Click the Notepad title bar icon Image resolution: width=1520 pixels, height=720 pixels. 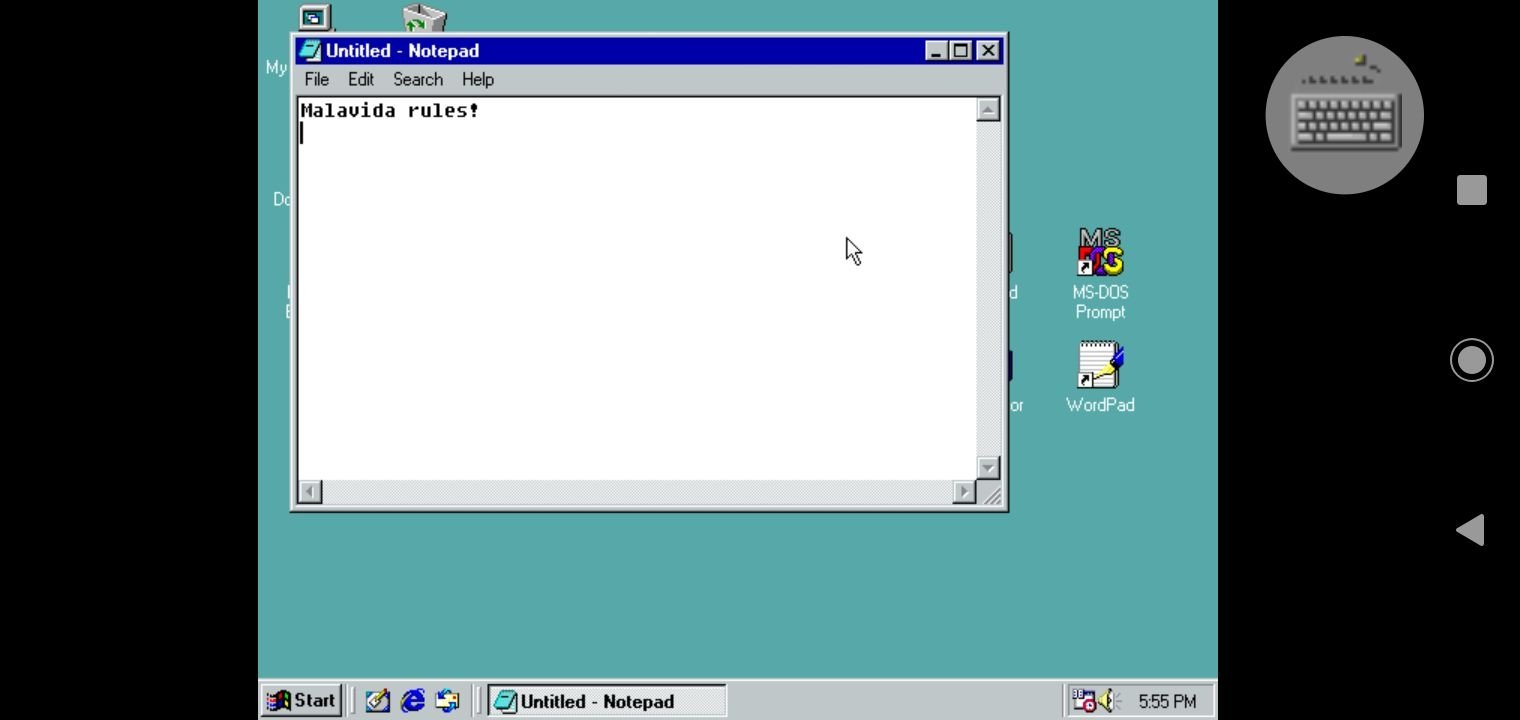pyautogui.click(x=310, y=50)
